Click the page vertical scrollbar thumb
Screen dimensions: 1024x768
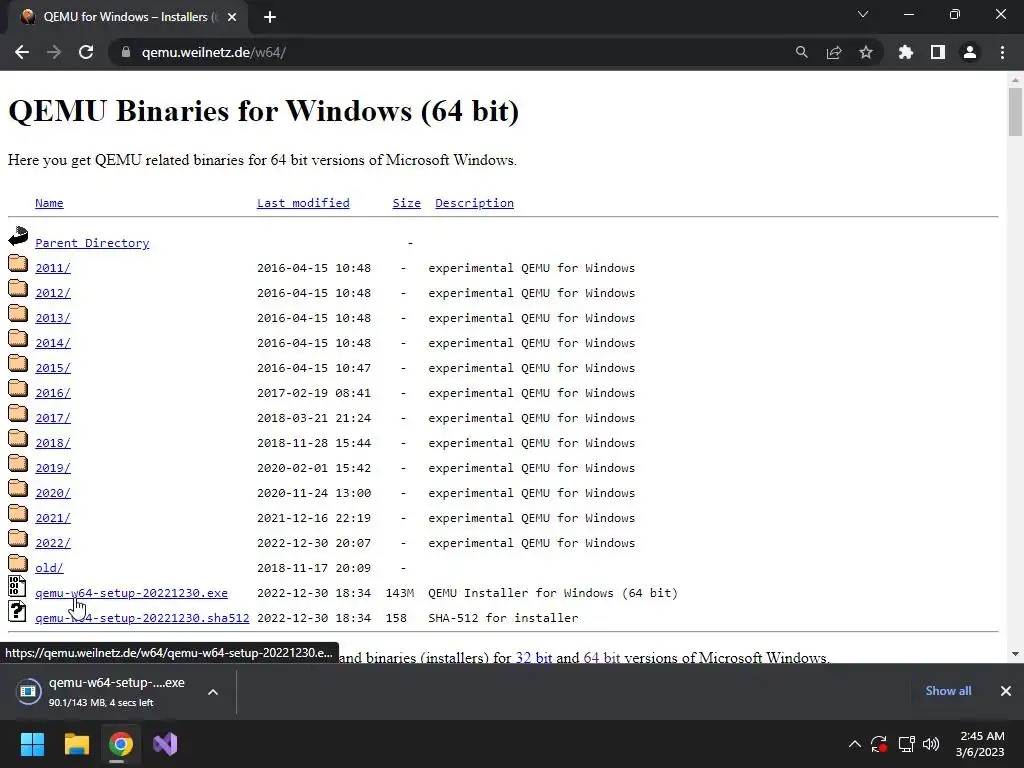[1015, 112]
